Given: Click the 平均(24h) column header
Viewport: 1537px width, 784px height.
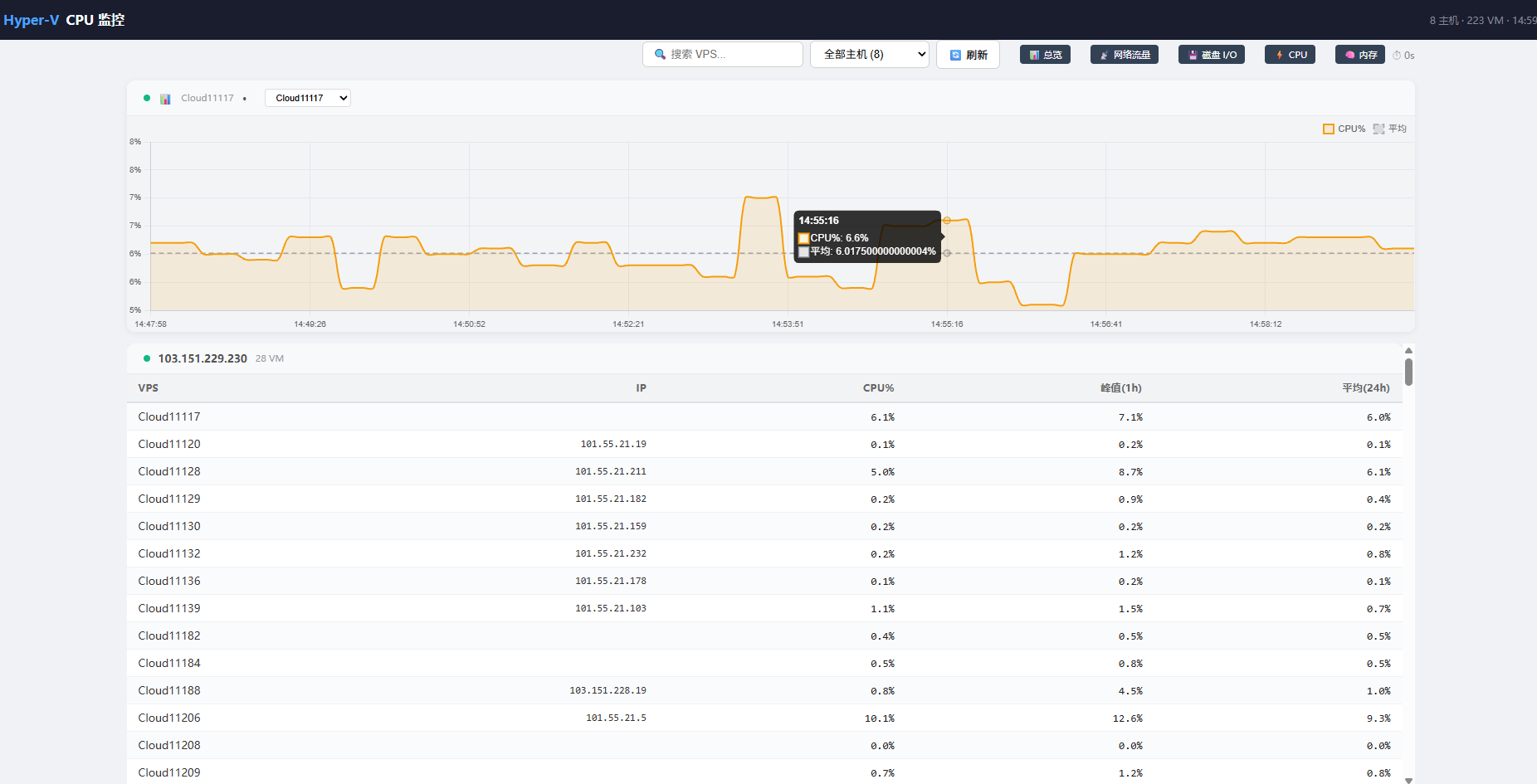Looking at the screenshot, I should click(1366, 388).
